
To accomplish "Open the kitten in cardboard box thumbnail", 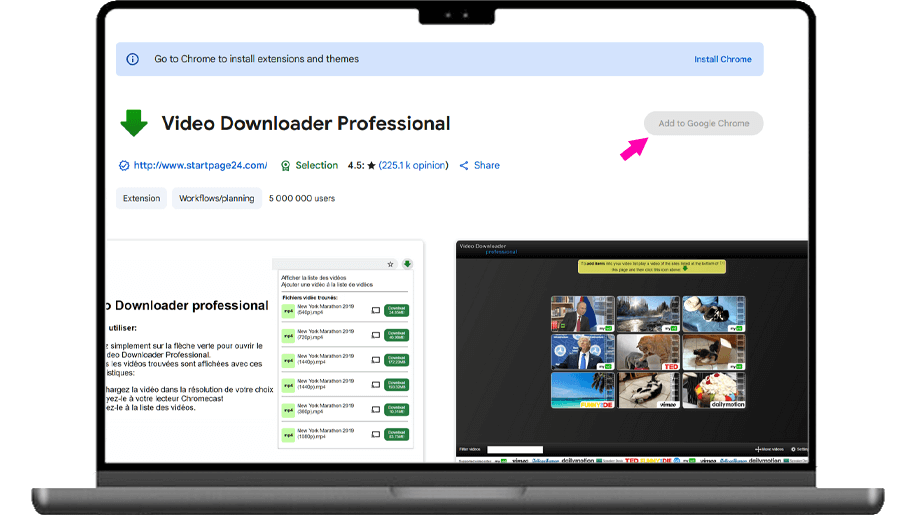I will [x=713, y=352].
